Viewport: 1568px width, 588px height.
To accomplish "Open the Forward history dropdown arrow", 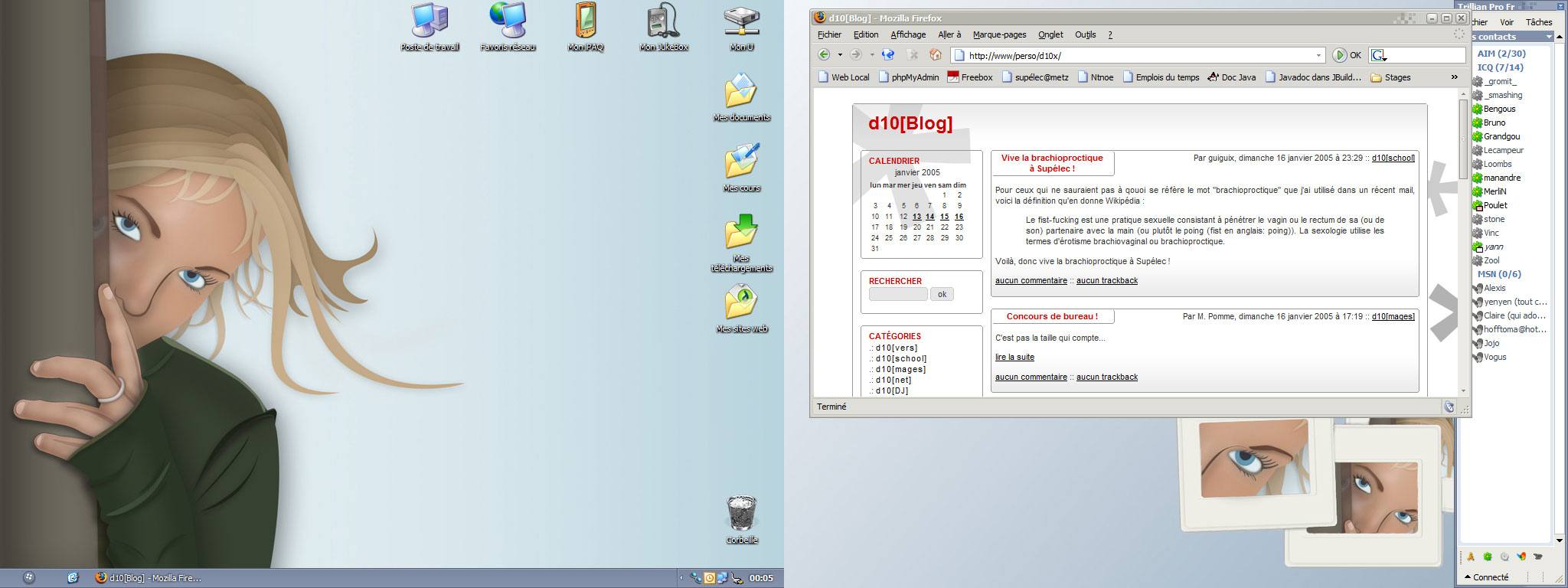I will [872, 55].
